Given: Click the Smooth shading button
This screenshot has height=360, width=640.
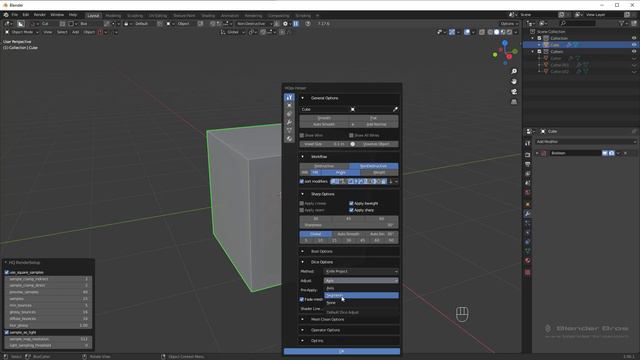Looking at the screenshot, I should click(324, 118).
